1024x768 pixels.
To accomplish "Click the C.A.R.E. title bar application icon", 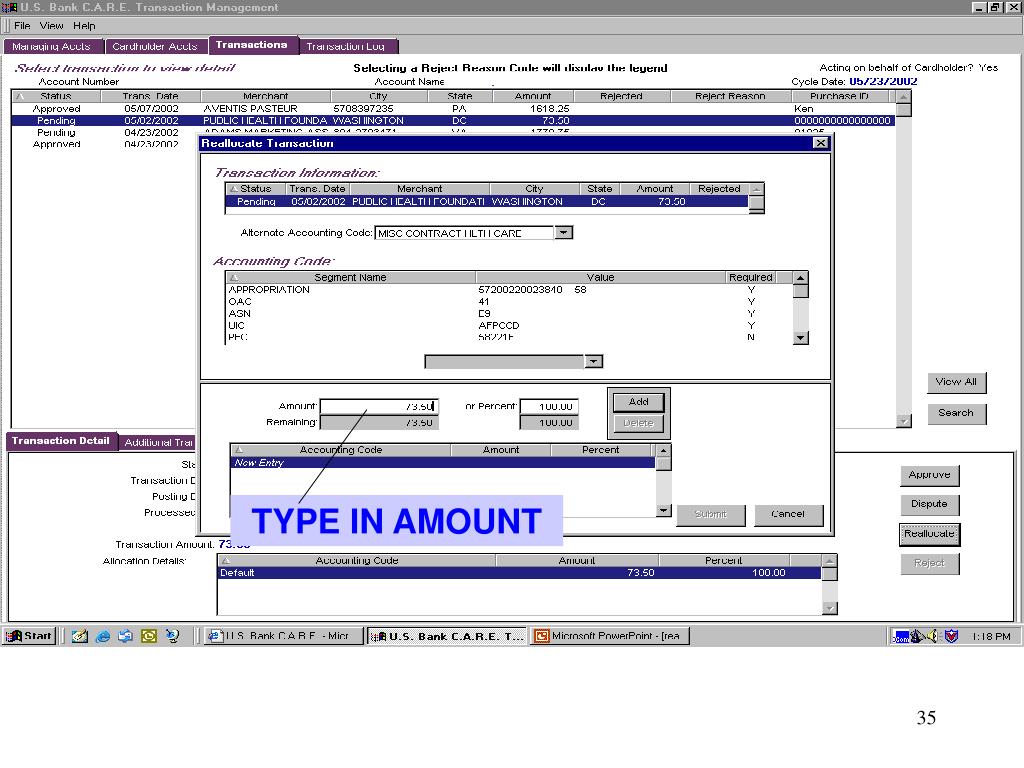I will click(x=9, y=7).
